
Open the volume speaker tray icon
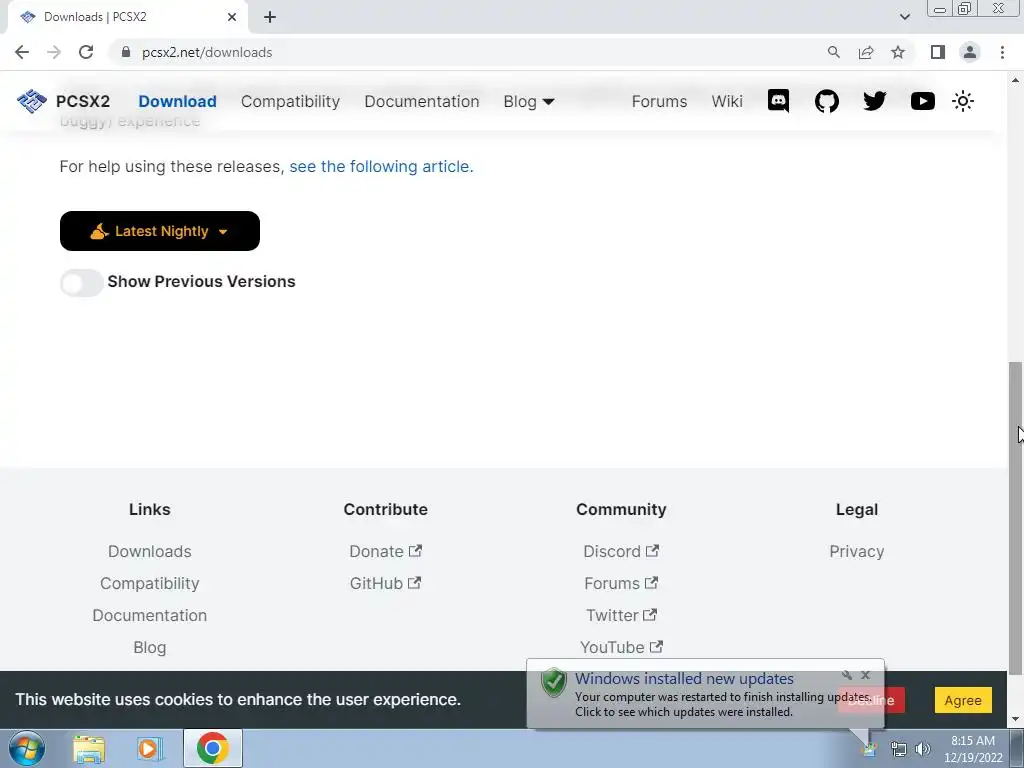click(923, 749)
